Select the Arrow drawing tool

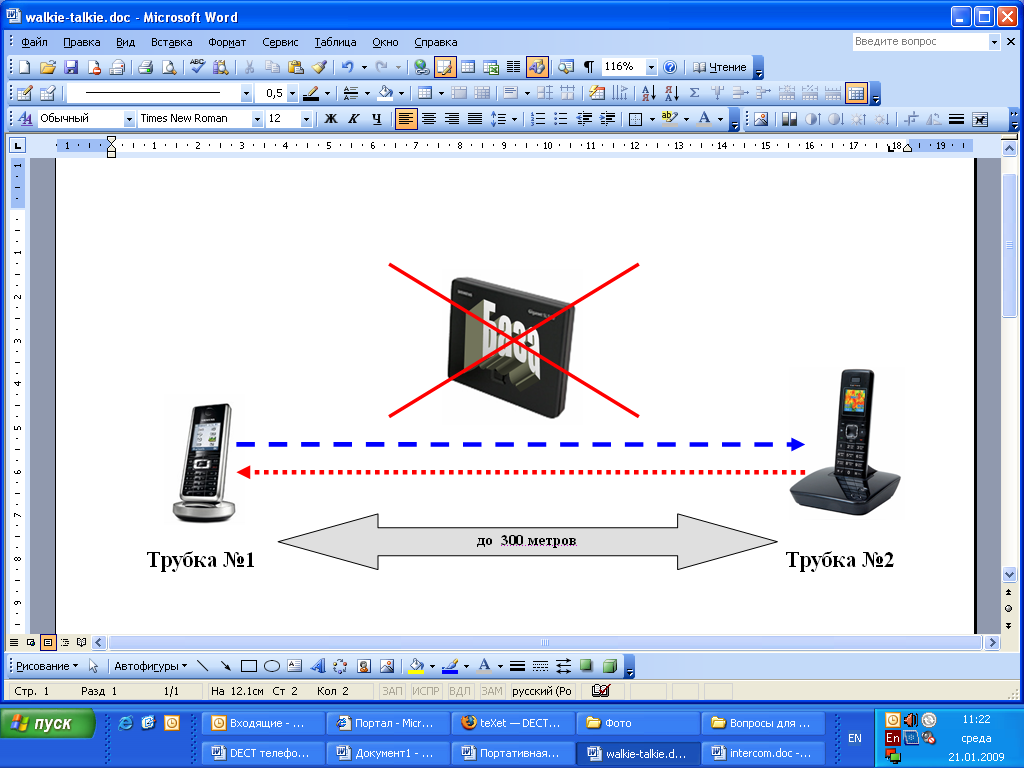pos(225,666)
